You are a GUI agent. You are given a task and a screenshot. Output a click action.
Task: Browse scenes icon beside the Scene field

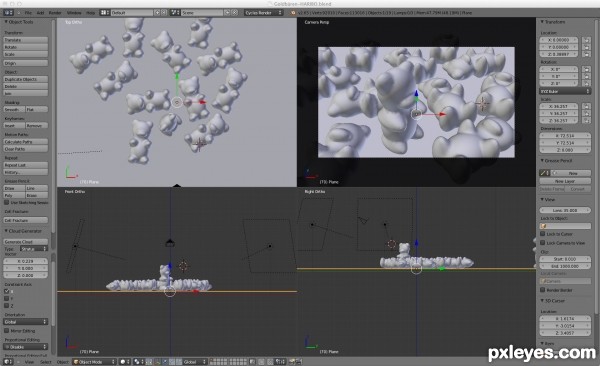[x=175, y=13]
